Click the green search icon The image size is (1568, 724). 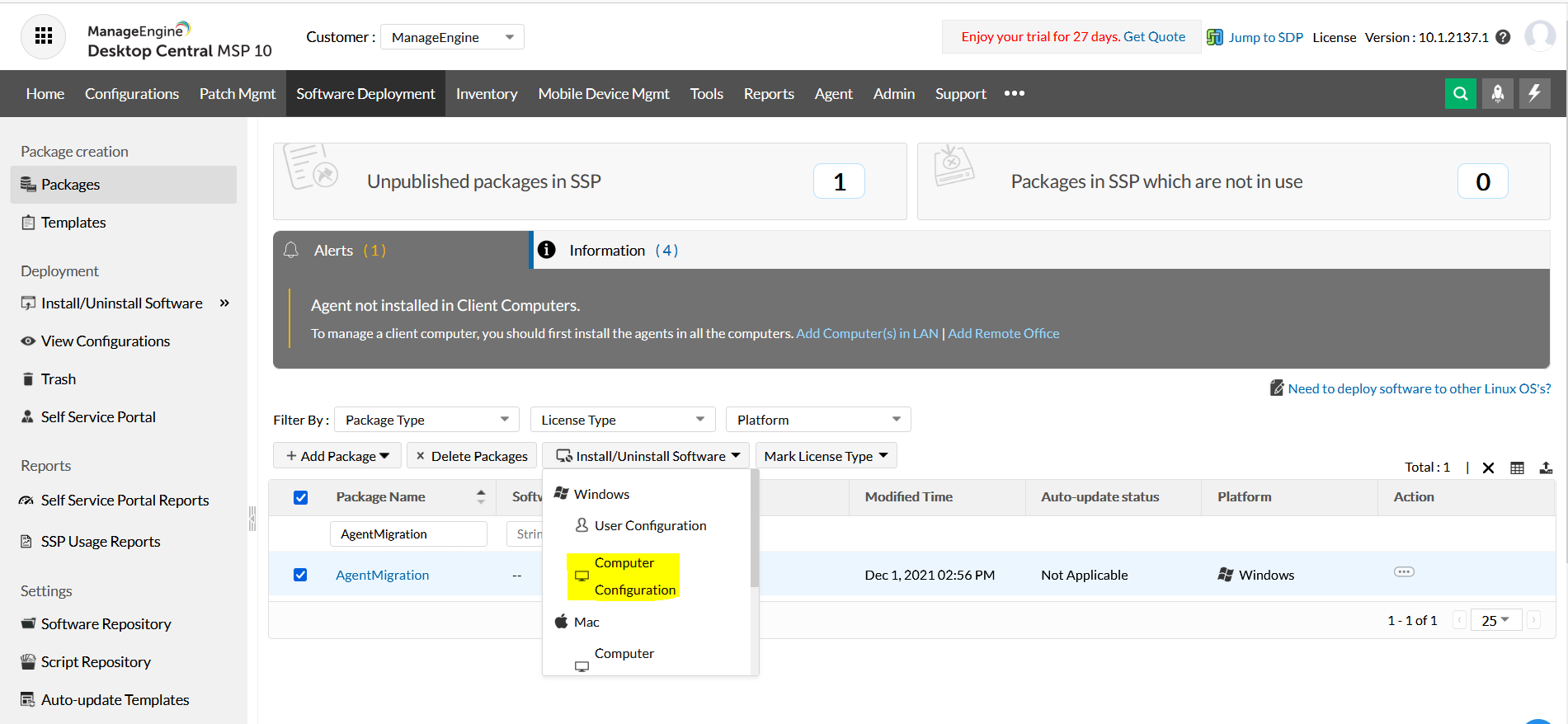[1460, 93]
